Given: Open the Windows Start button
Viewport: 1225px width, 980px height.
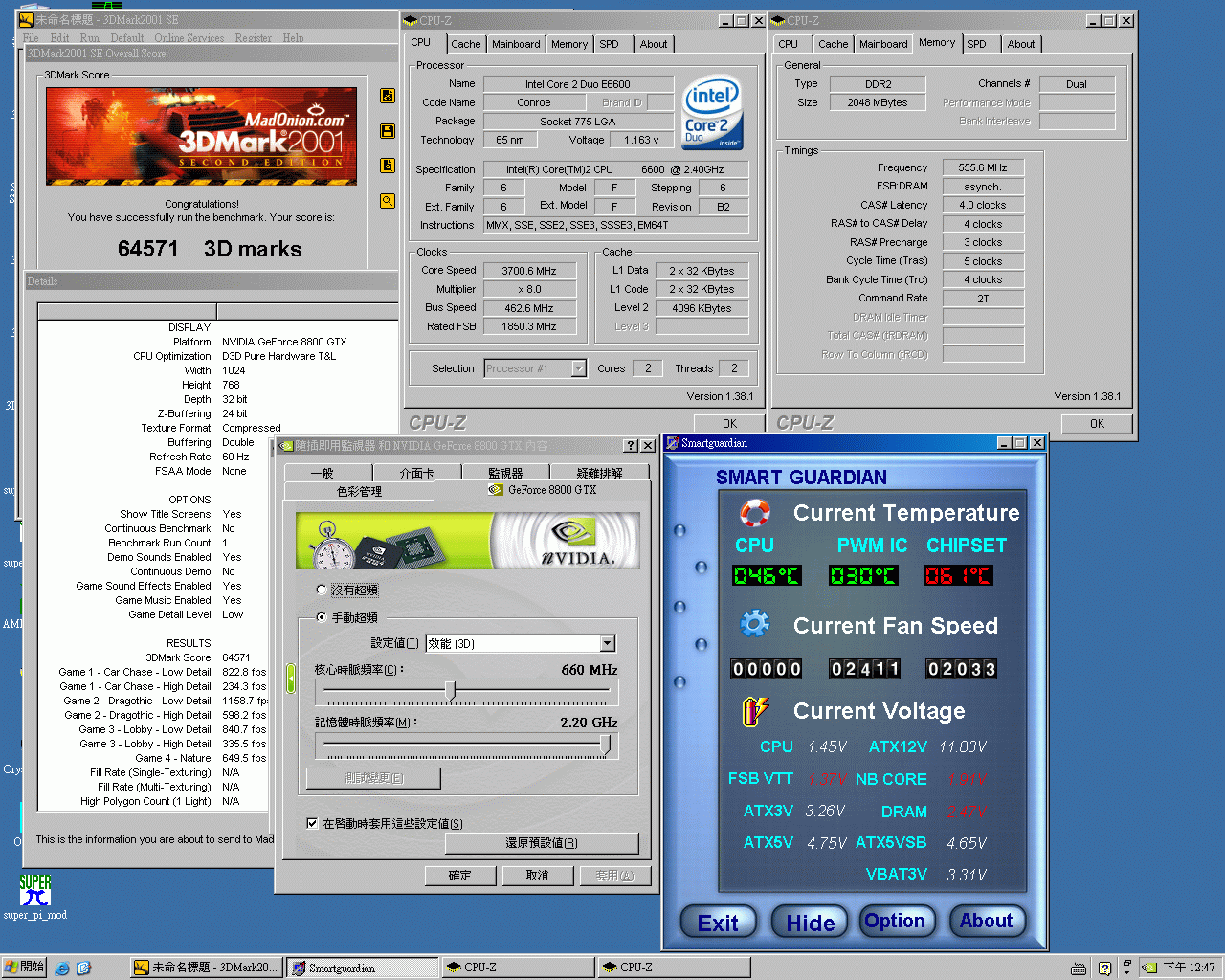Looking at the screenshot, I should (x=24, y=968).
